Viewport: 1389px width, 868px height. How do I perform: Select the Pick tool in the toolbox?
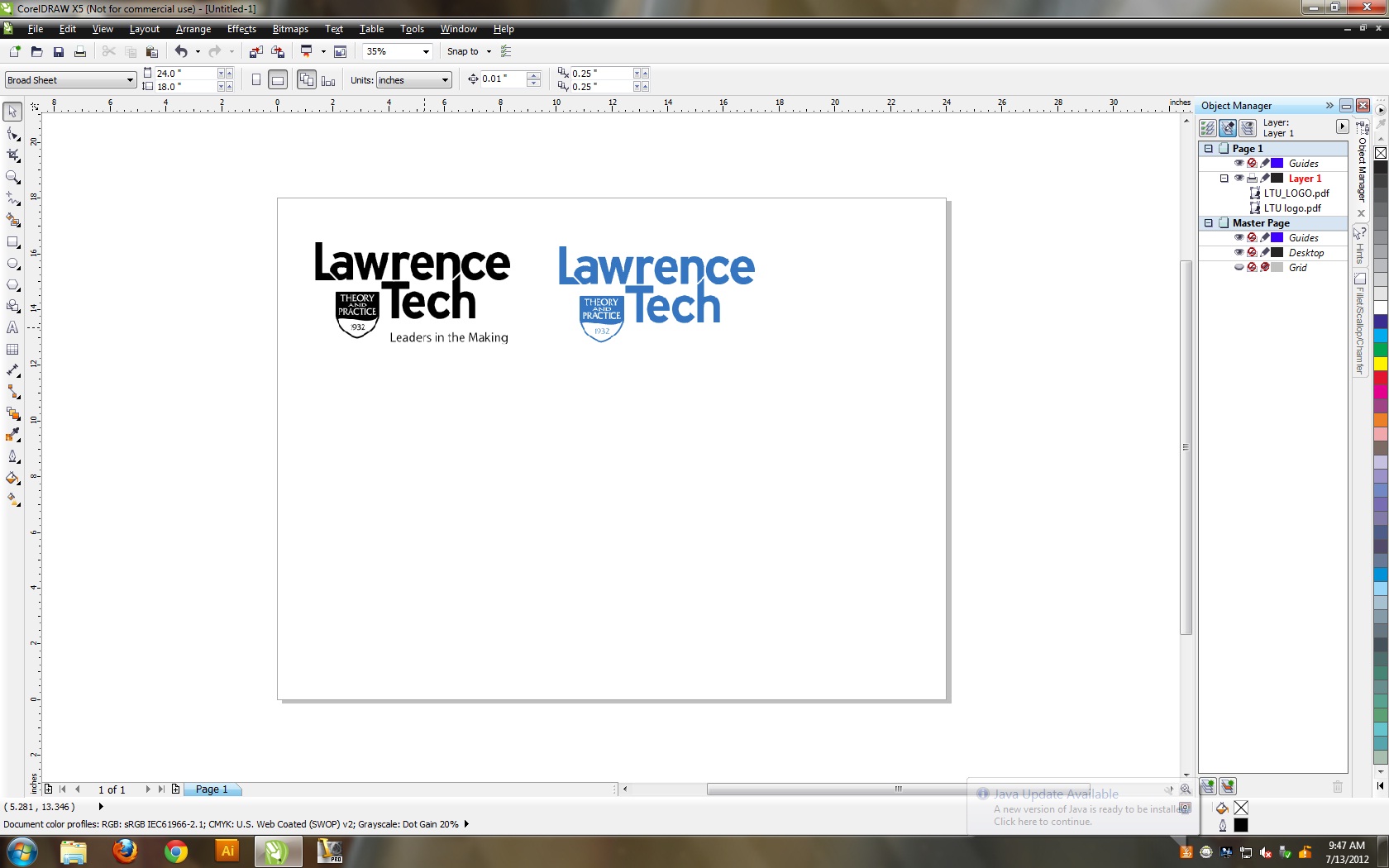coord(12,112)
